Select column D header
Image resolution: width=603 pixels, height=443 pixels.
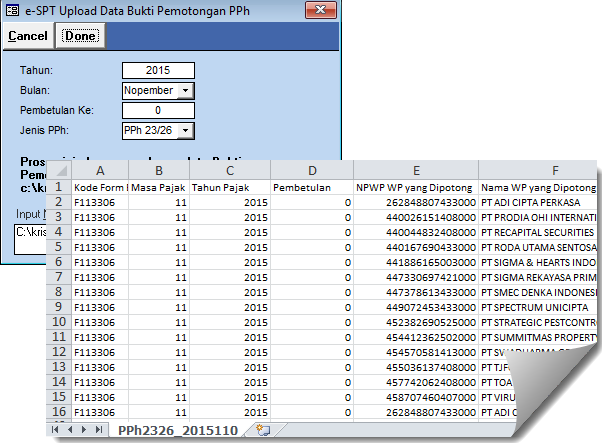[x=312, y=170]
